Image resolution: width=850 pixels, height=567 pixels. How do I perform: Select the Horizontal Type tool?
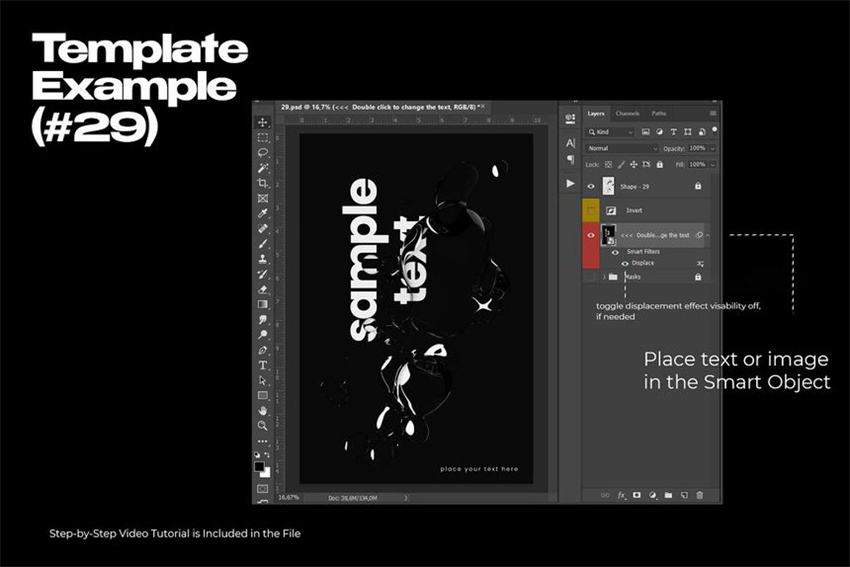[263, 365]
